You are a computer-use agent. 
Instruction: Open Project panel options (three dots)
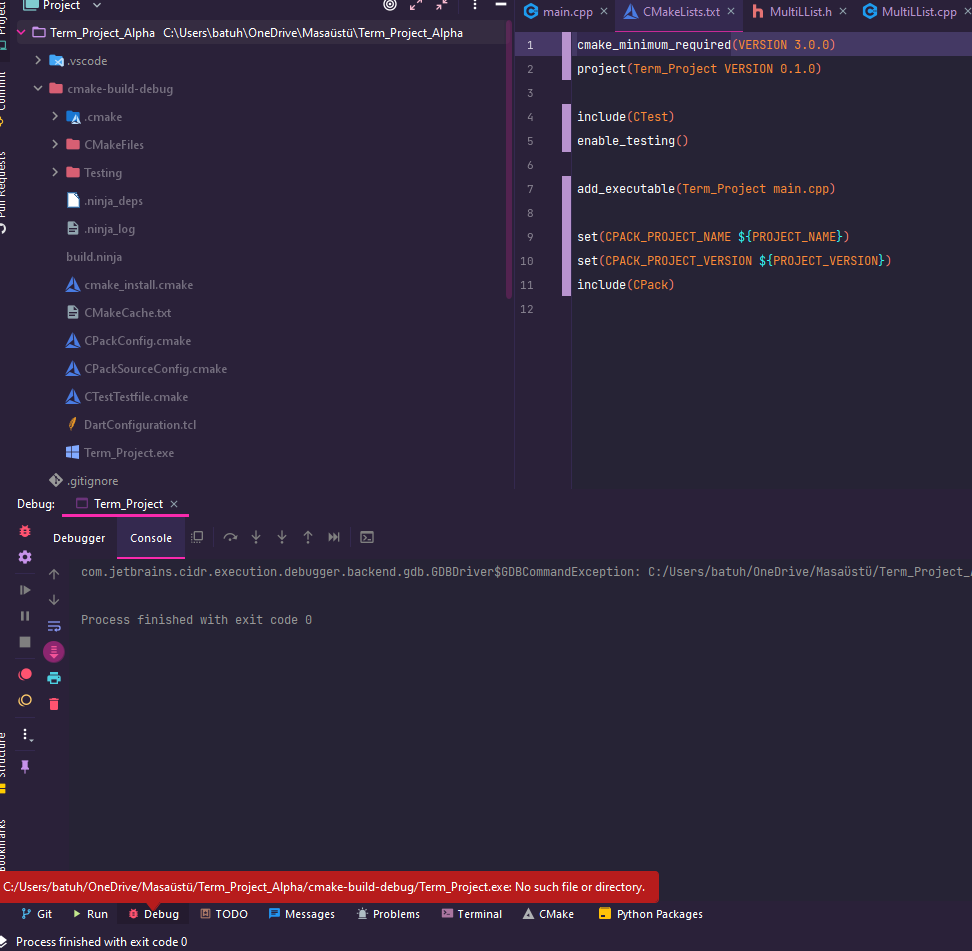point(475,5)
